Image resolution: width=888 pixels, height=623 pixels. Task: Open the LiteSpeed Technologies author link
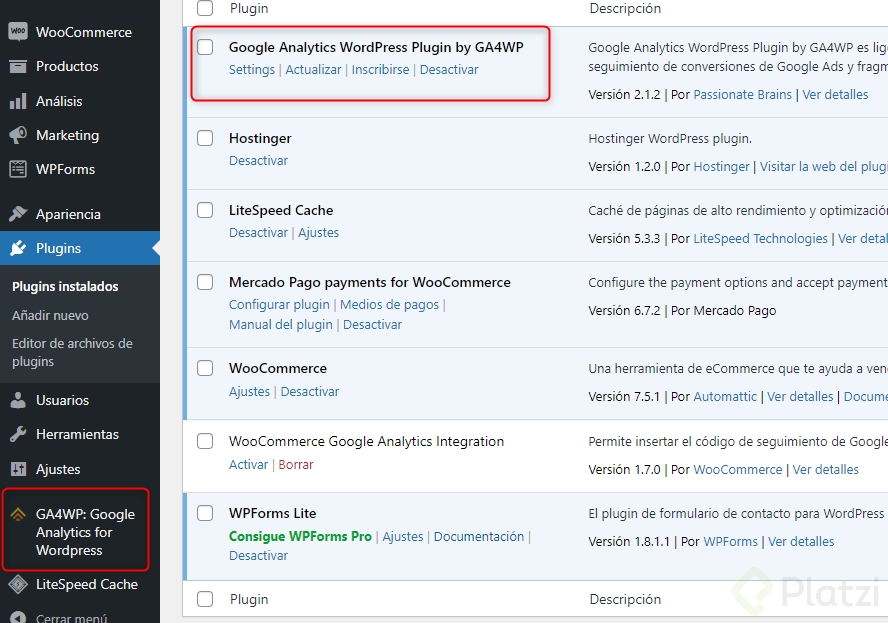click(x=760, y=238)
